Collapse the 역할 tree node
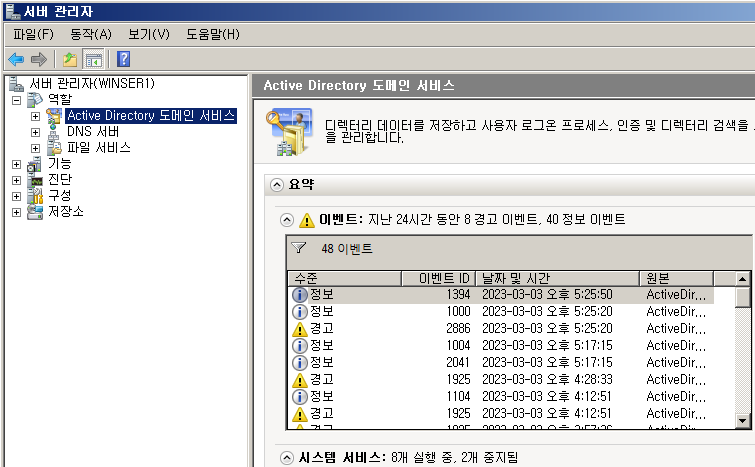Image resolution: width=755 pixels, height=467 pixels. 16,101
